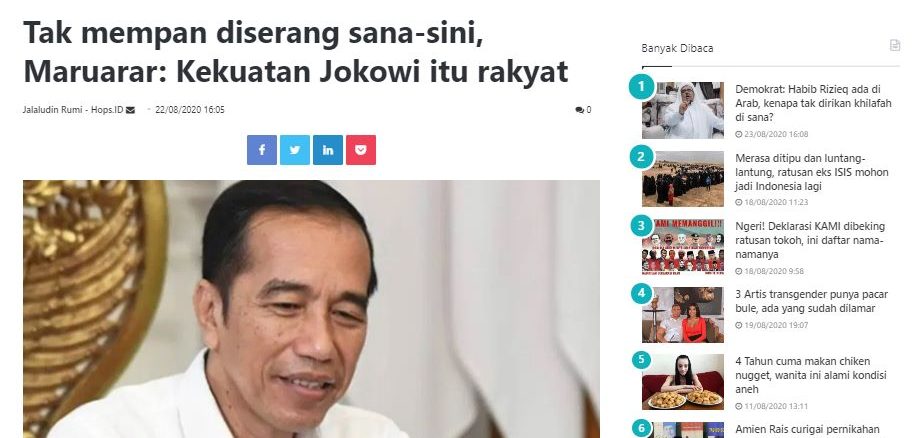920x438 pixels.
Task: Click the main Jokowi article image
Action: [x=312, y=309]
